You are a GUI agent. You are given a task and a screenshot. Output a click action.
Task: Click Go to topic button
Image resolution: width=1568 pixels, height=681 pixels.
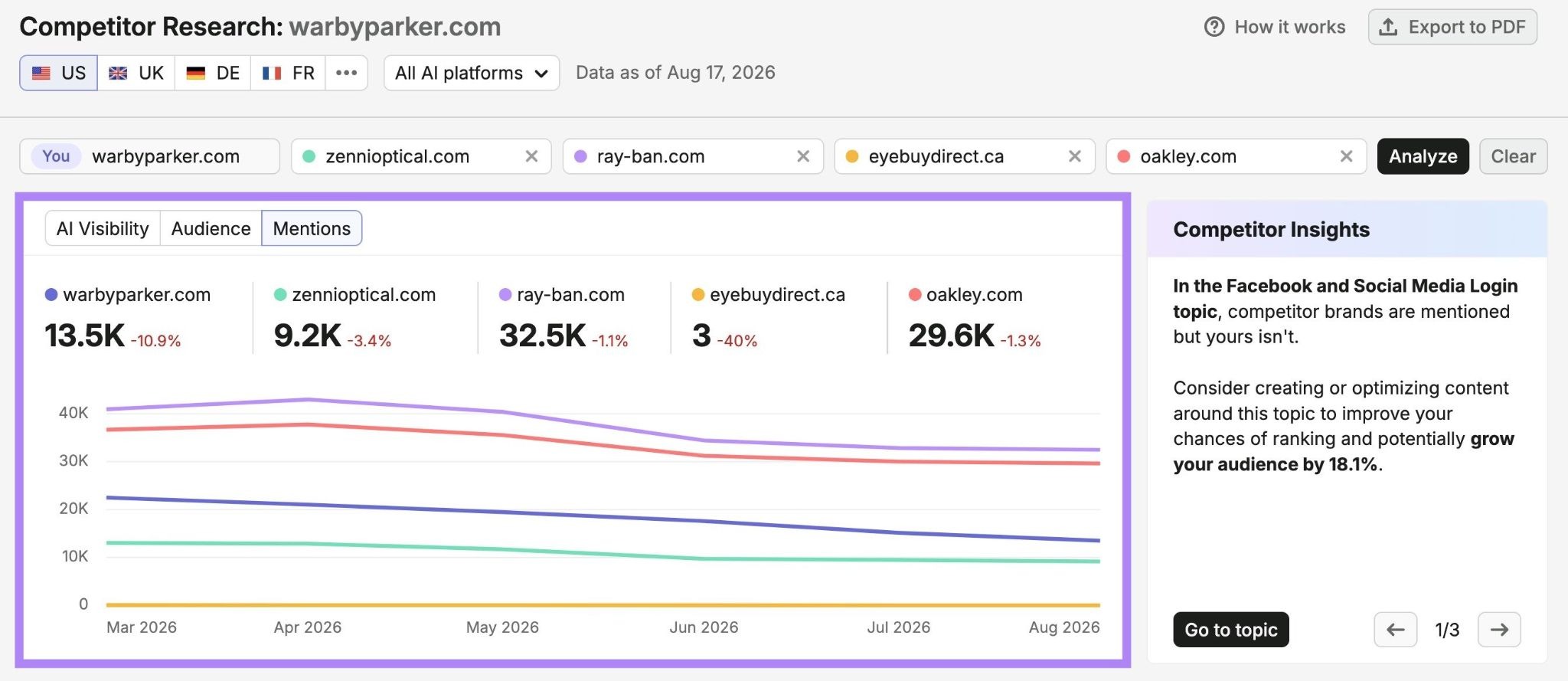pos(1231,630)
